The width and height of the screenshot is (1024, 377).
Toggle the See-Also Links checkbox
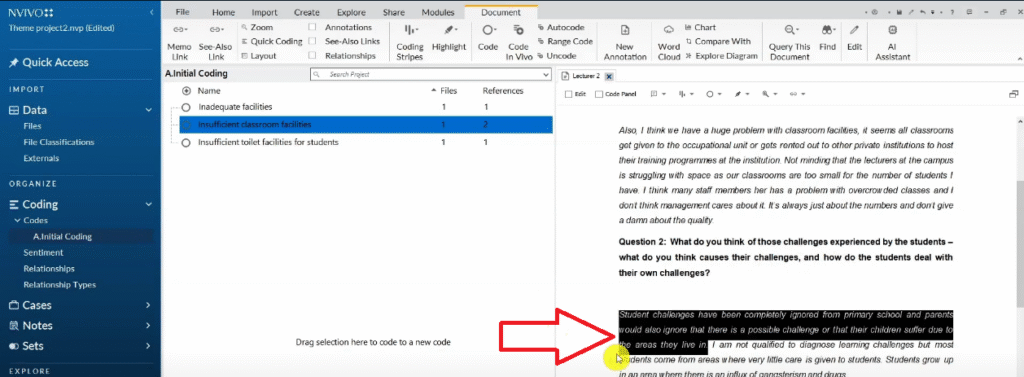pos(312,41)
